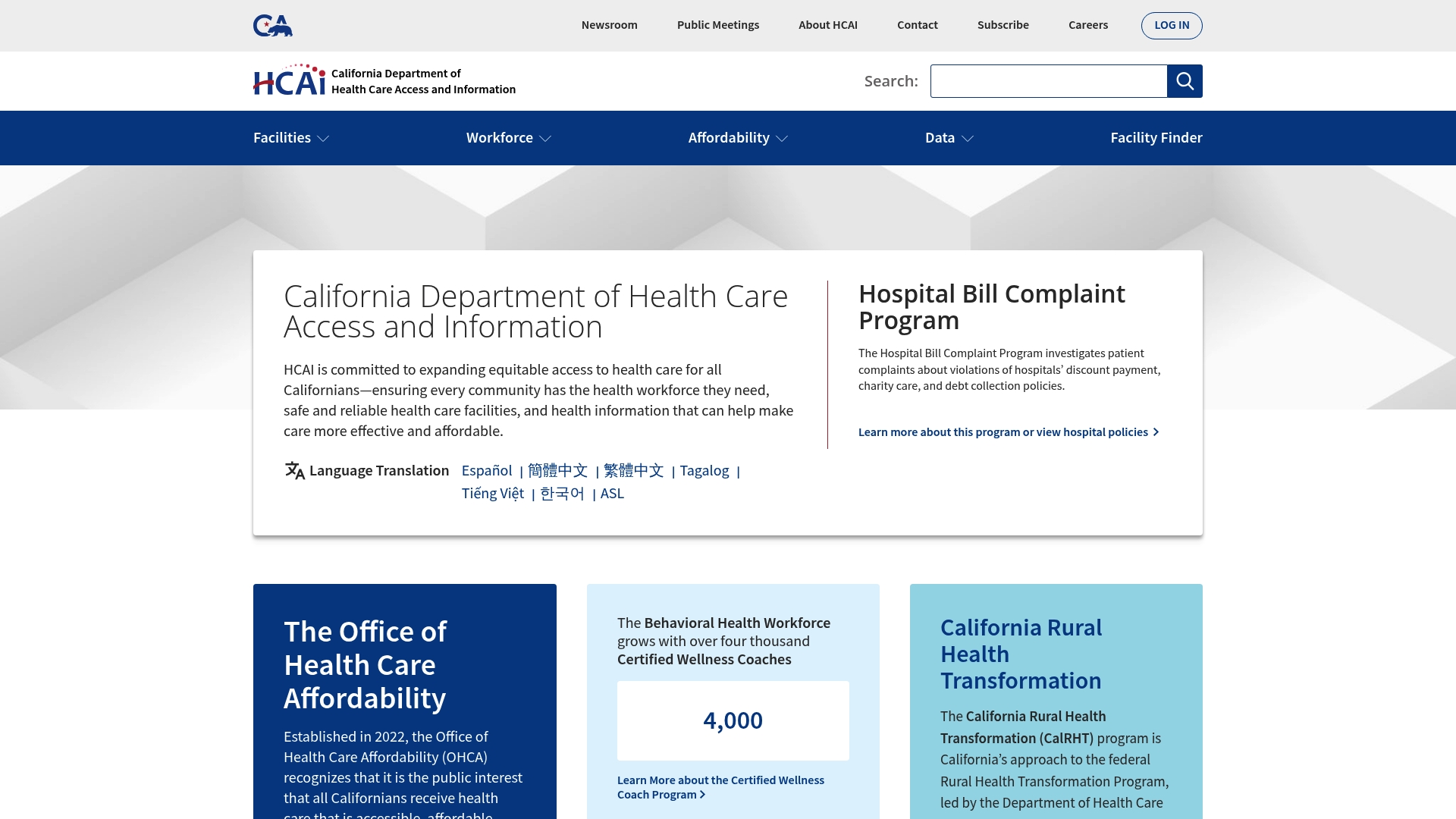Screen dimensions: 1456x819
Task: Expand the Data menu
Action: pyautogui.click(x=949, y=138)
